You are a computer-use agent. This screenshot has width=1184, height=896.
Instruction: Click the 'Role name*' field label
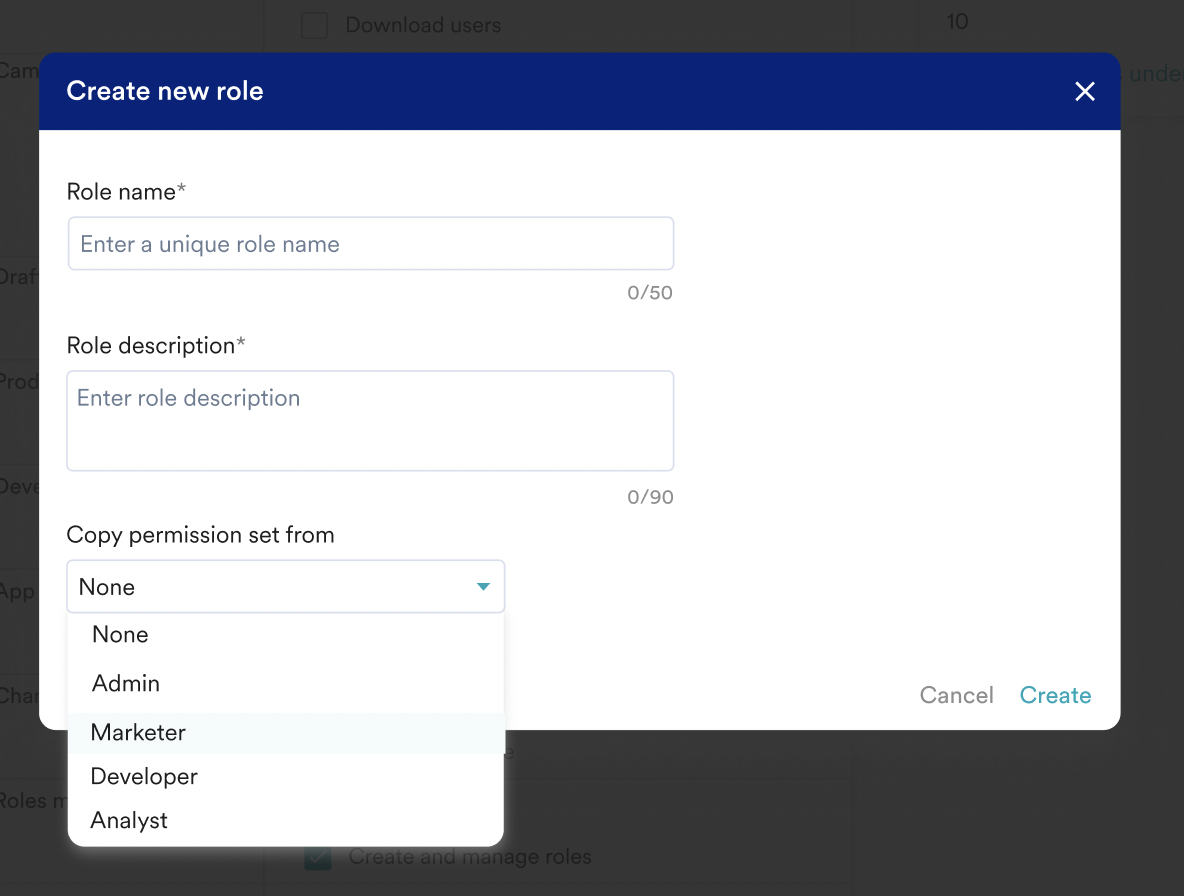tap(126, 192)
